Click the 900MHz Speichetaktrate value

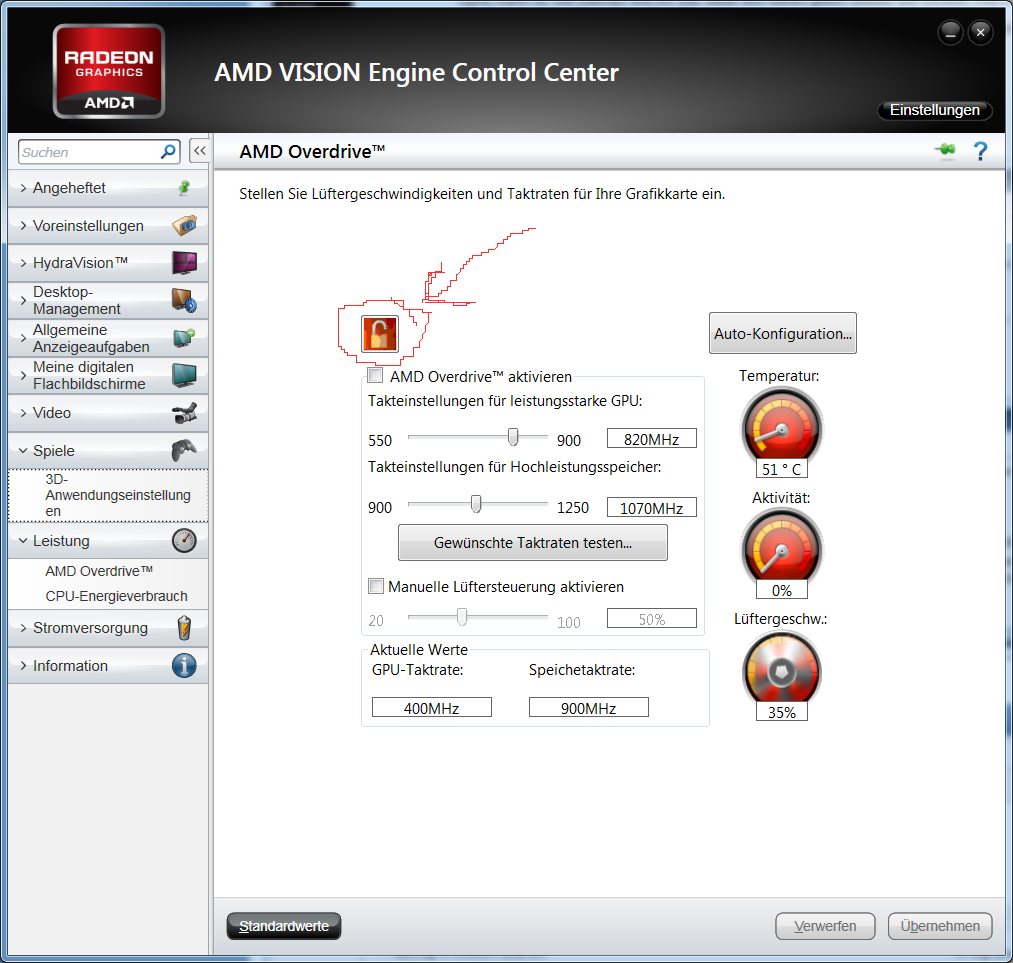point(589,707)
